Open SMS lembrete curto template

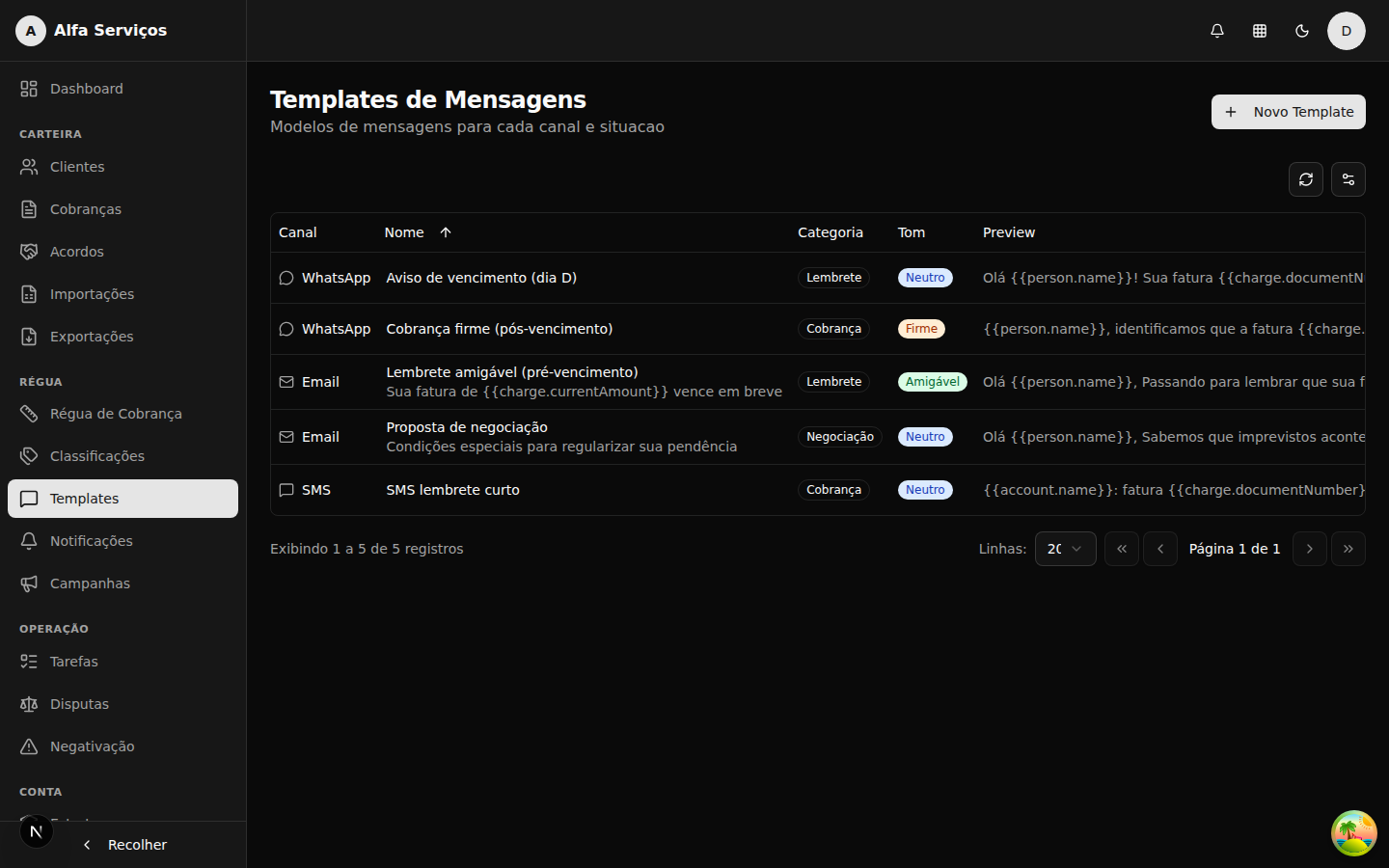click(453, 490)
